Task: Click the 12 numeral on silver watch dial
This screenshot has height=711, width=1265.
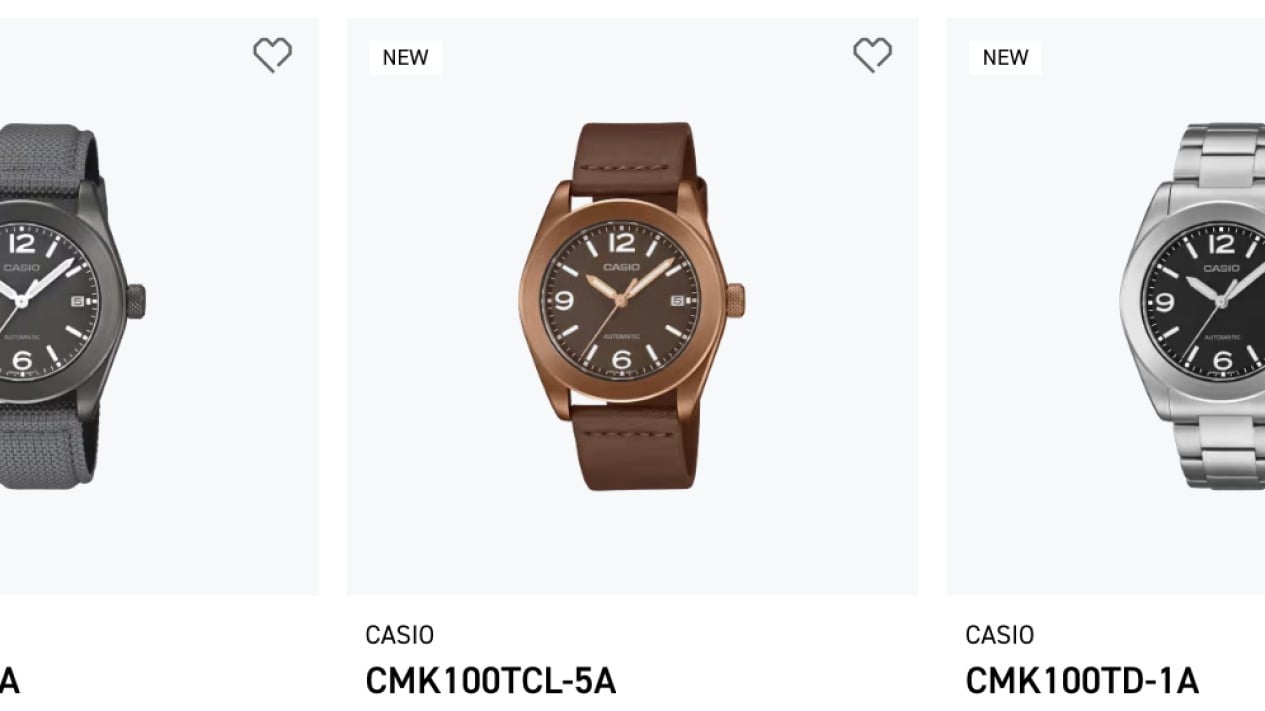Action: pyautogui.click(x=1221, y=244)
